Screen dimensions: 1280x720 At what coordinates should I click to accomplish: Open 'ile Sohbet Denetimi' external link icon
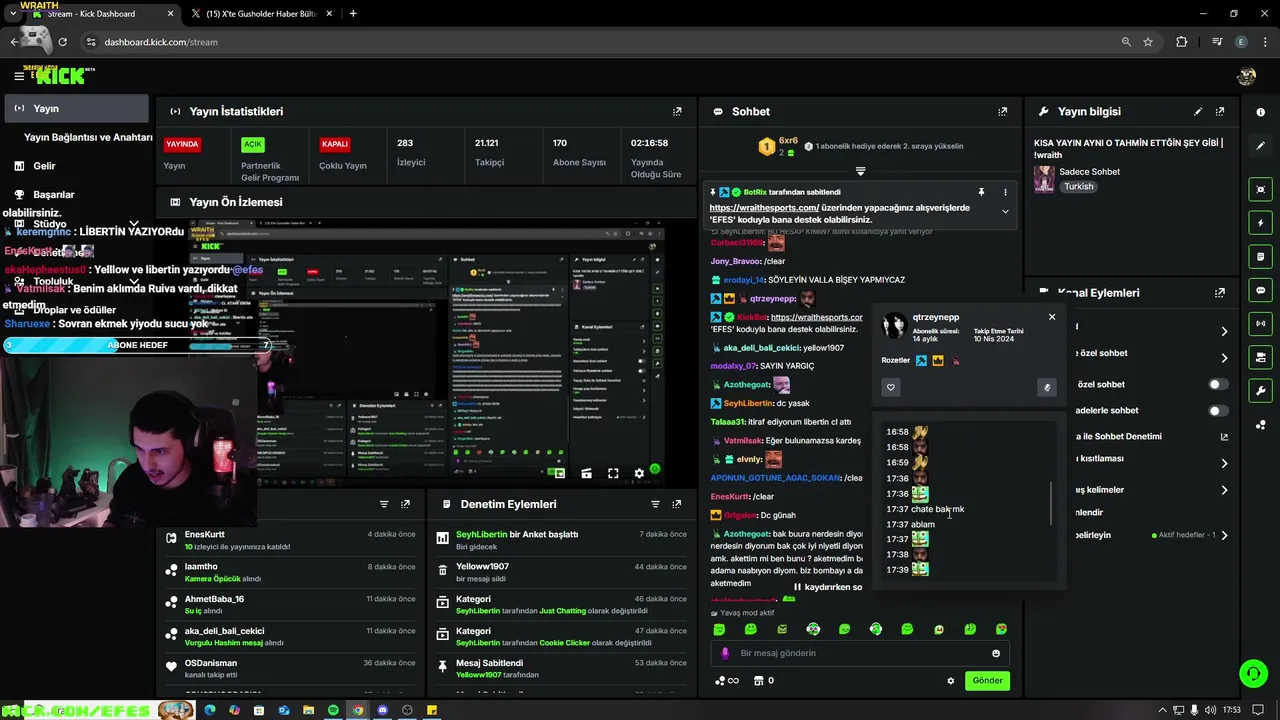[1224, 437]
